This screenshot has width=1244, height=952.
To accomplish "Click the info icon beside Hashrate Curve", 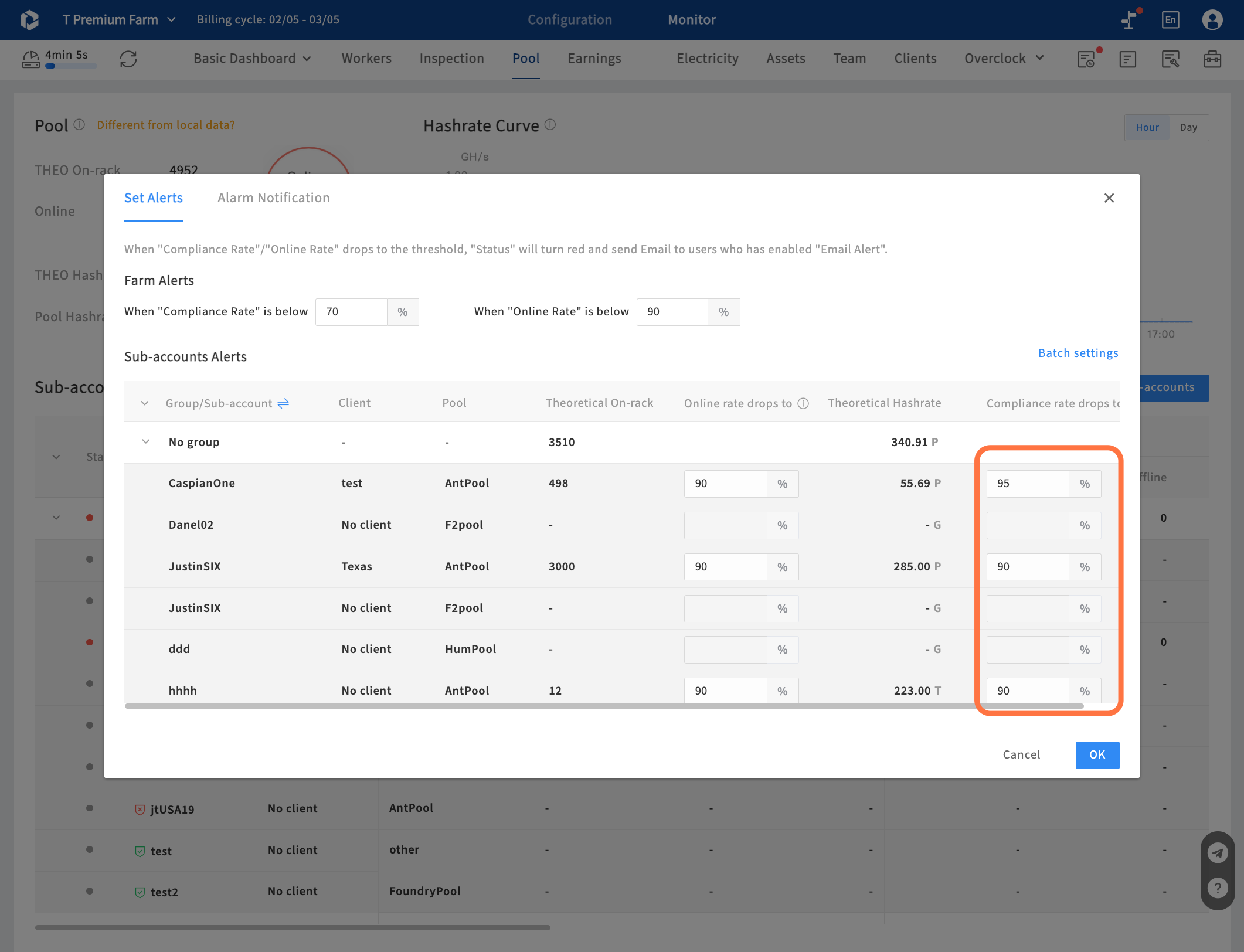I will click(550, 125).
